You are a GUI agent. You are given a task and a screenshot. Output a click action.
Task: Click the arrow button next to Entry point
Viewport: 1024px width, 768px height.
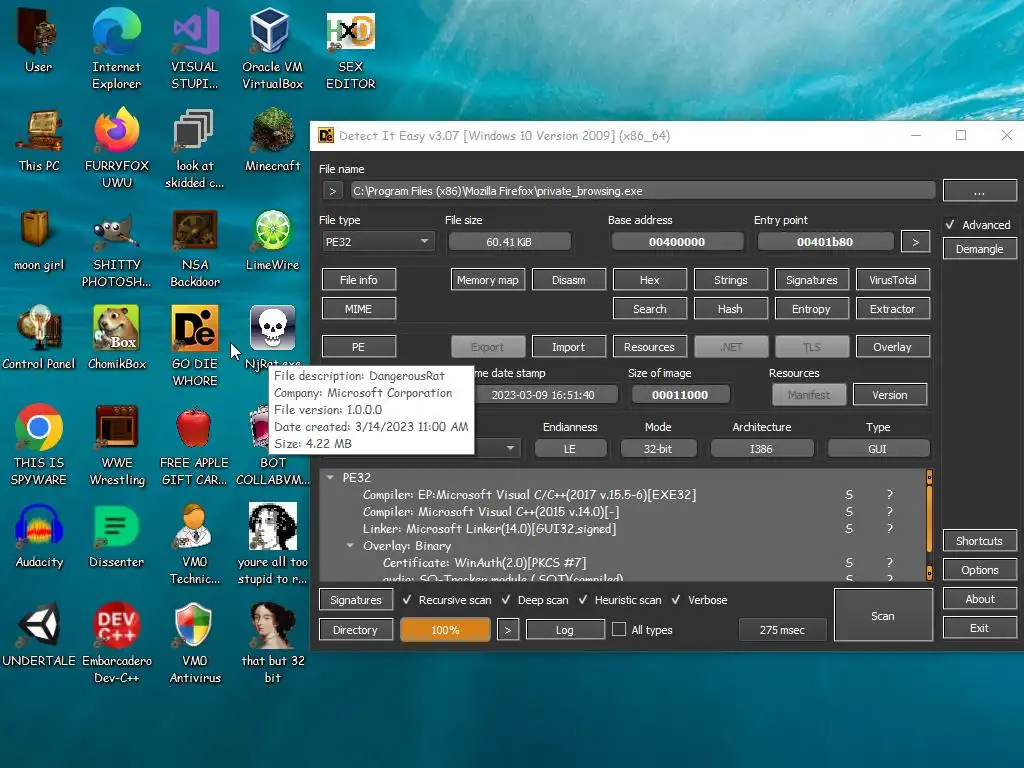pos(915,242)
